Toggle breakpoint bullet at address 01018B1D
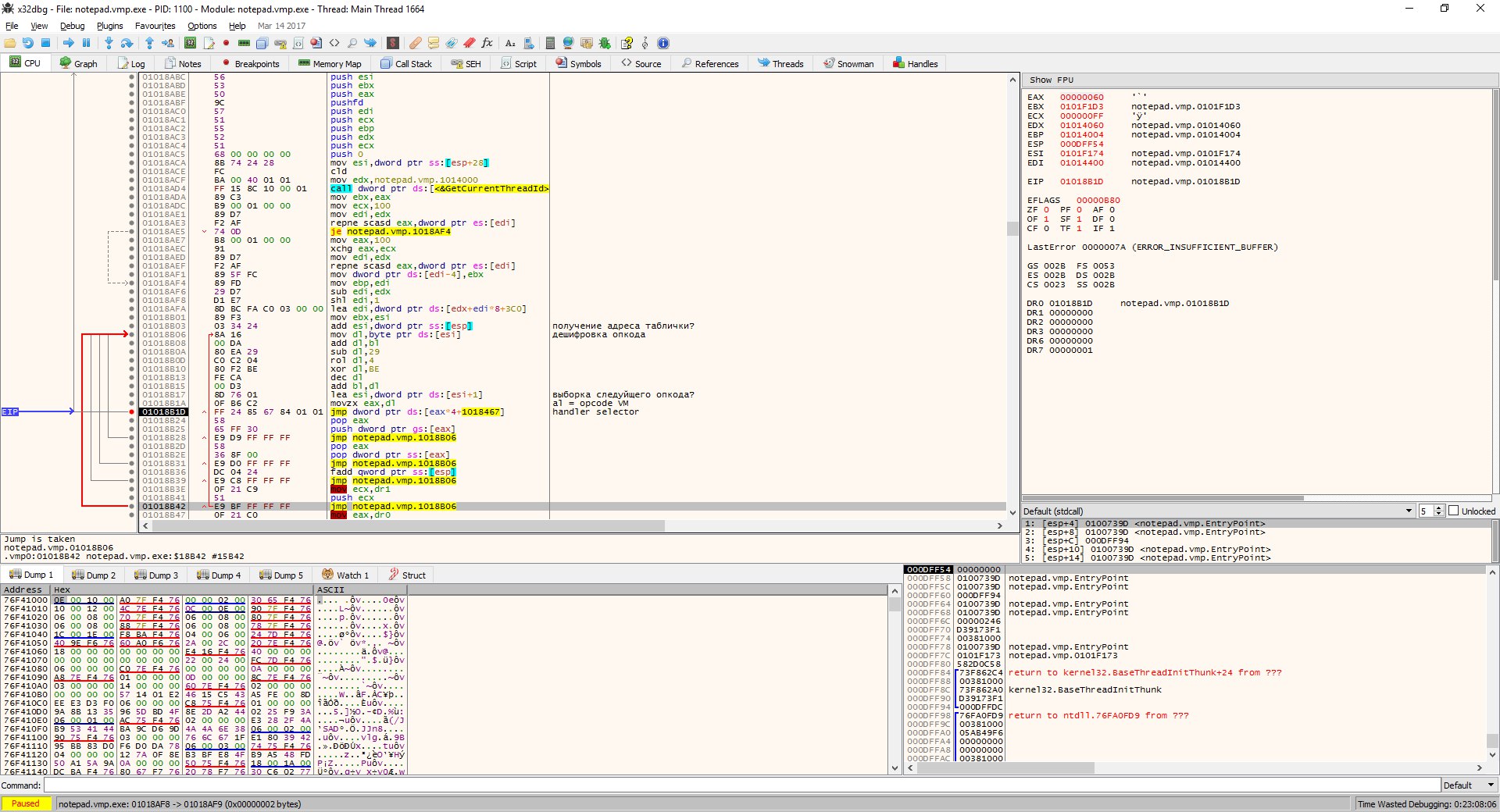The image size is (1500, 812). click(132, 411)
